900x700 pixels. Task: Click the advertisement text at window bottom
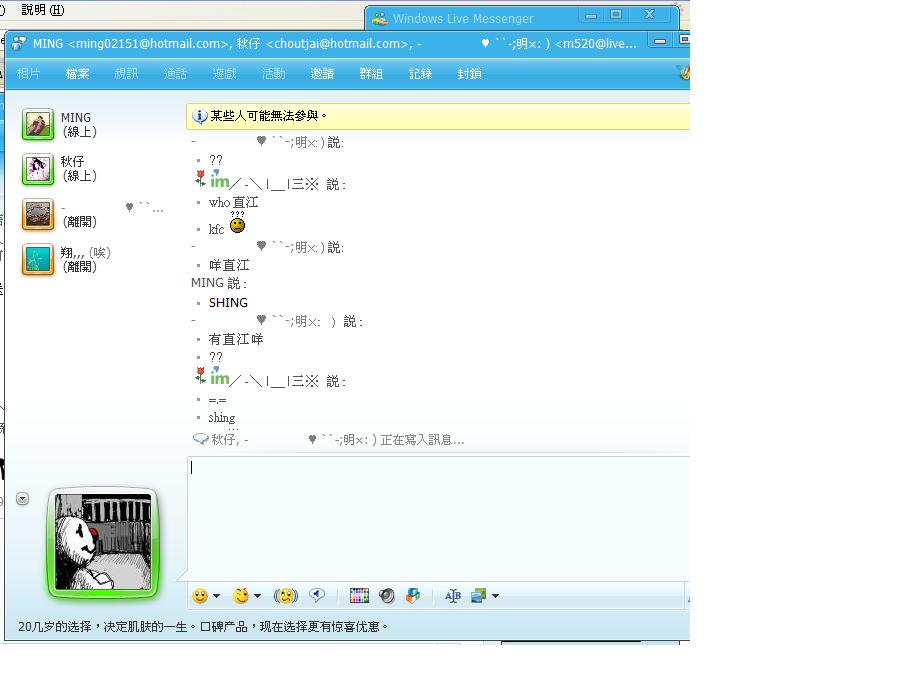[203, 627]
